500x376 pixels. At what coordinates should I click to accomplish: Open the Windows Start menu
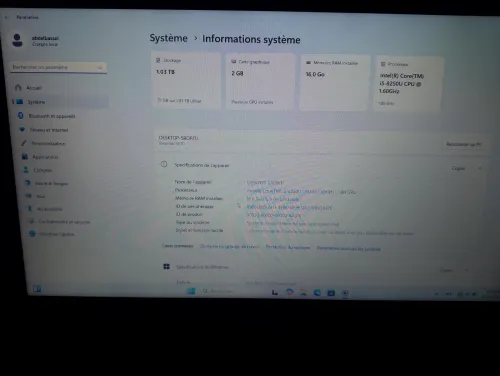tap(191, 291)
